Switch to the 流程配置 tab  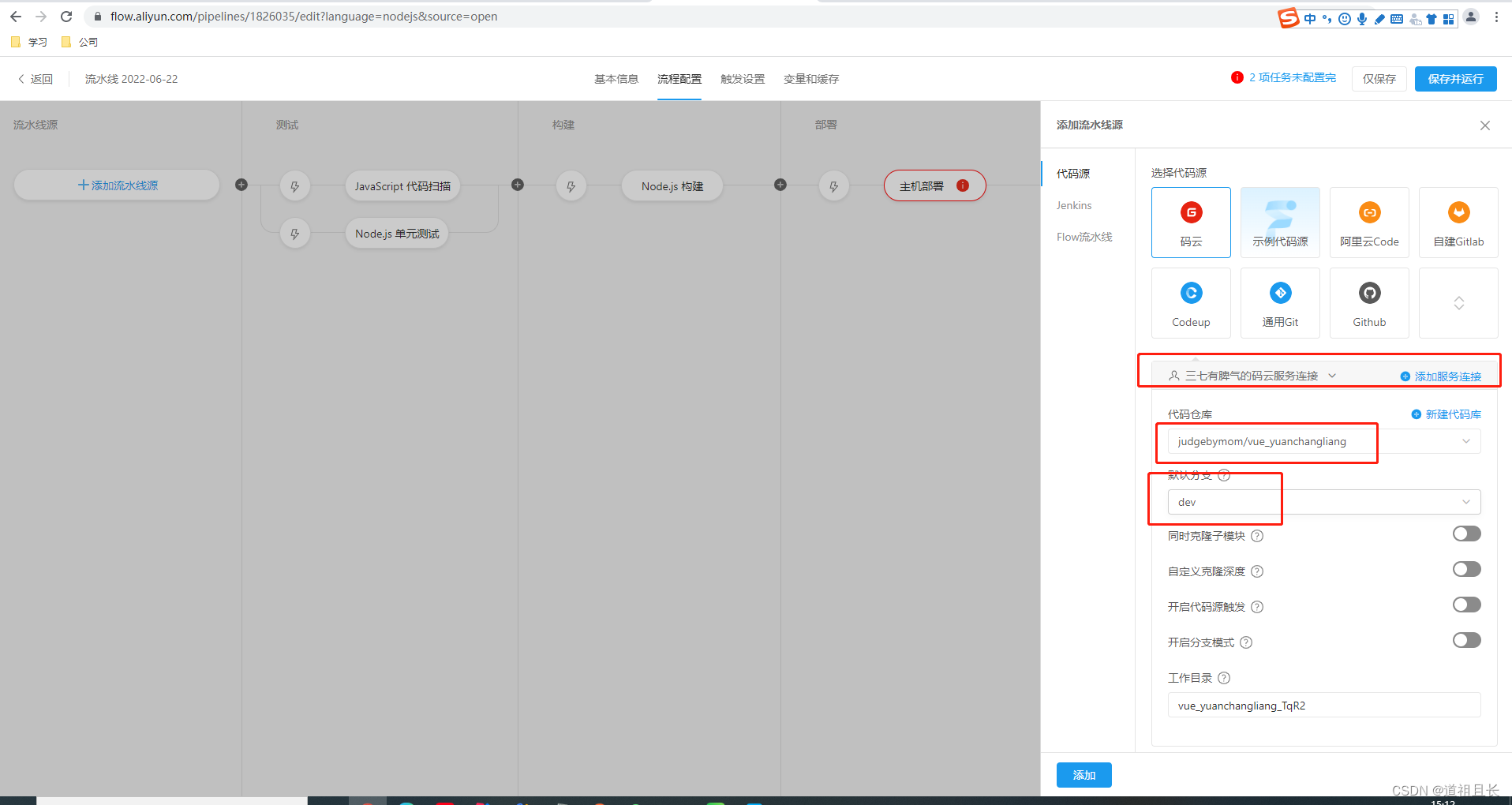pyautogui.click(x=679, y=79)
